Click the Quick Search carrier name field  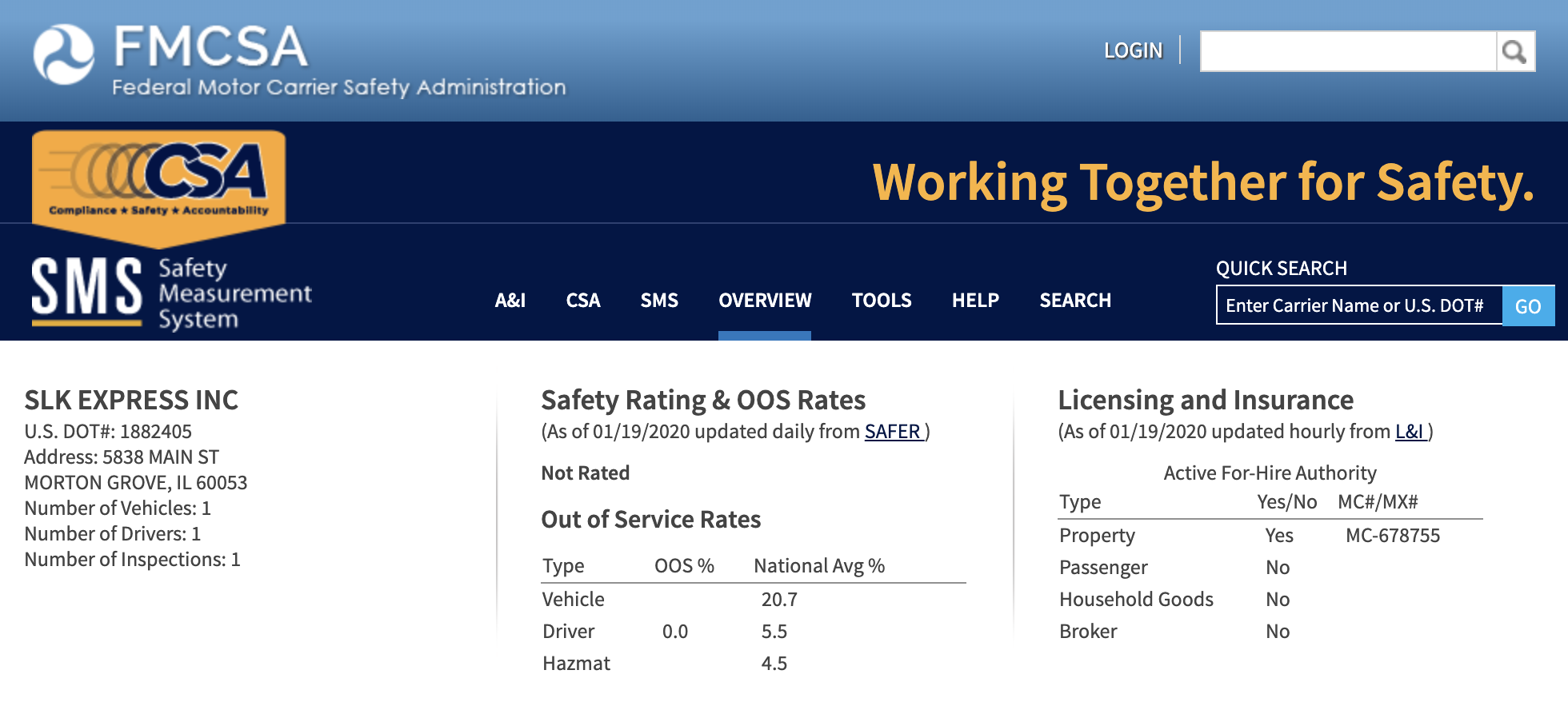1359,305
